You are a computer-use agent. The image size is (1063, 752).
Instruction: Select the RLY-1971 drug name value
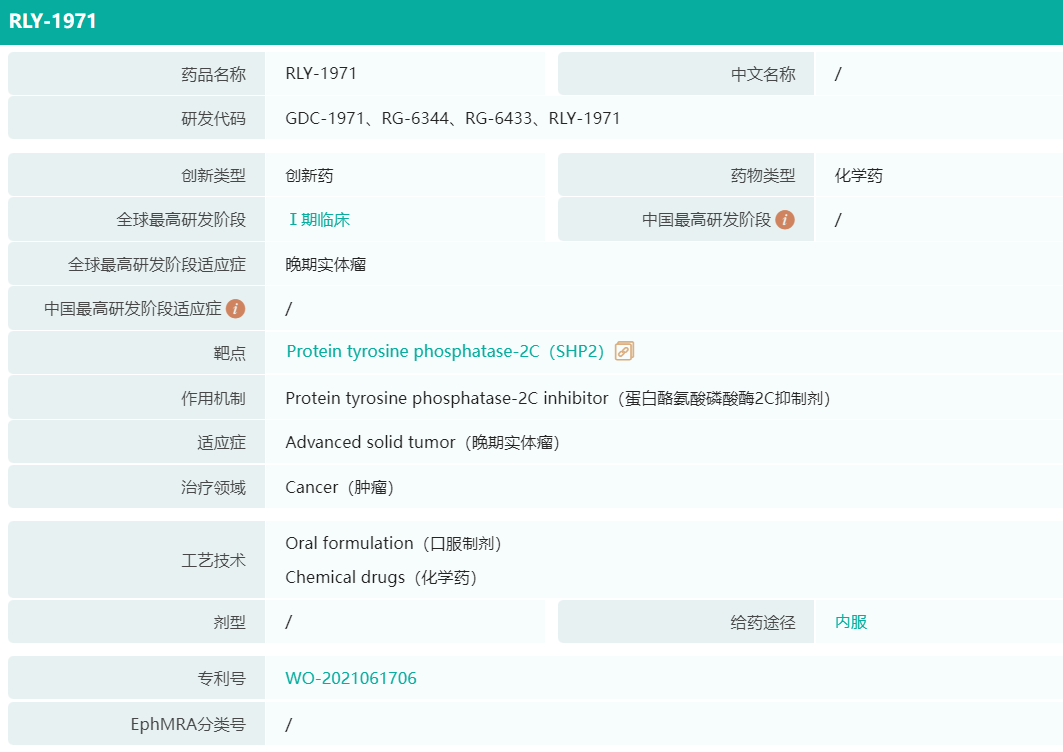point(321,73)
